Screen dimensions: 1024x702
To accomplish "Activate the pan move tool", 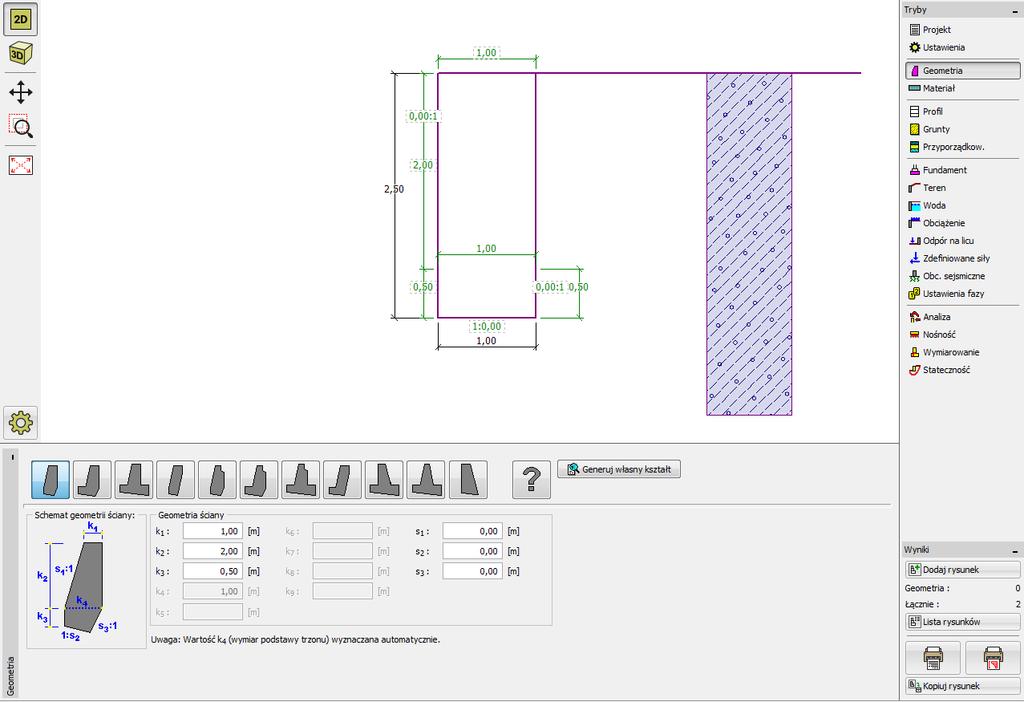I will (x=21, y=92).
